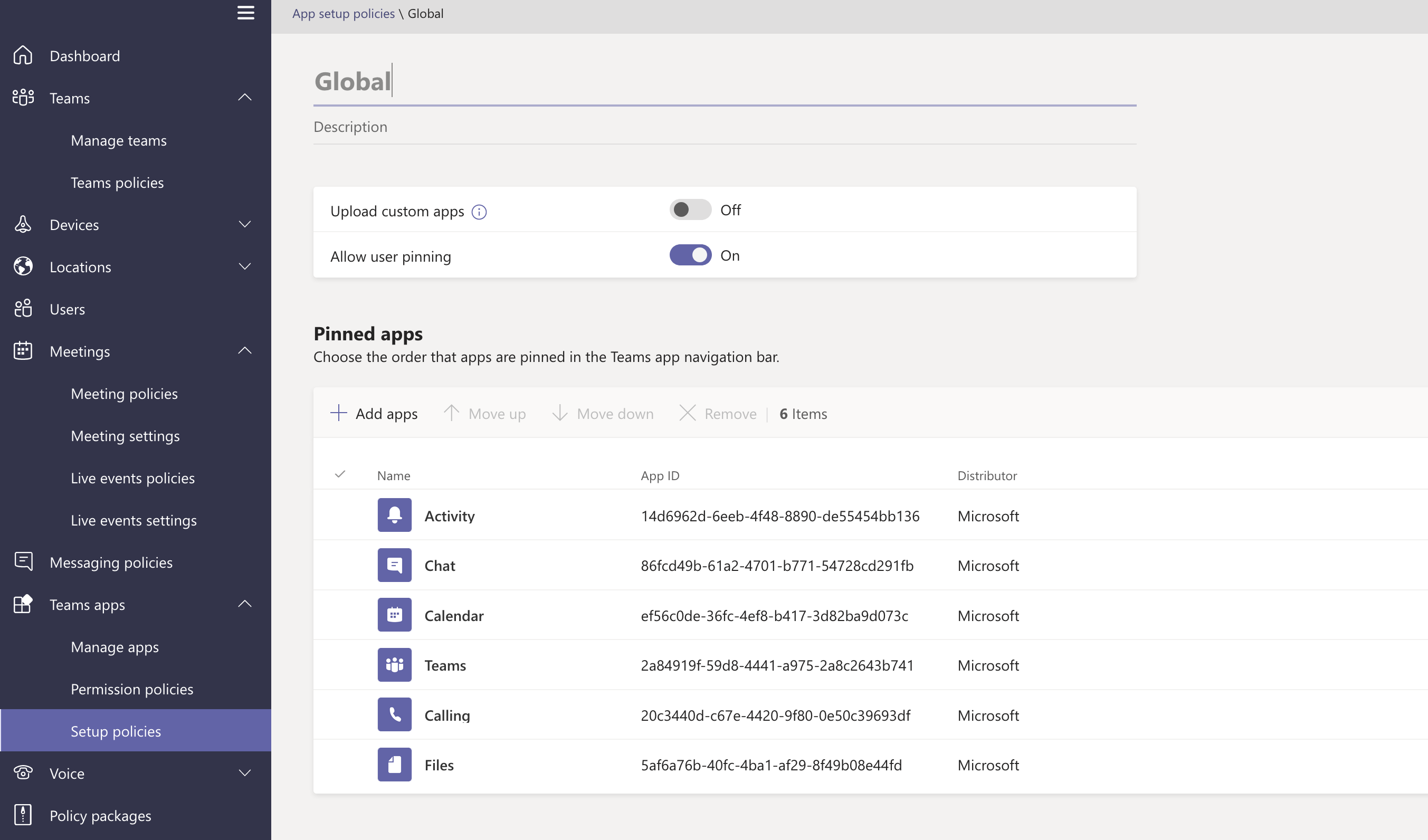Click the Devices bell icon
Screen dimensions: 1428x840
pyautogui.click(x=23, y=224)
